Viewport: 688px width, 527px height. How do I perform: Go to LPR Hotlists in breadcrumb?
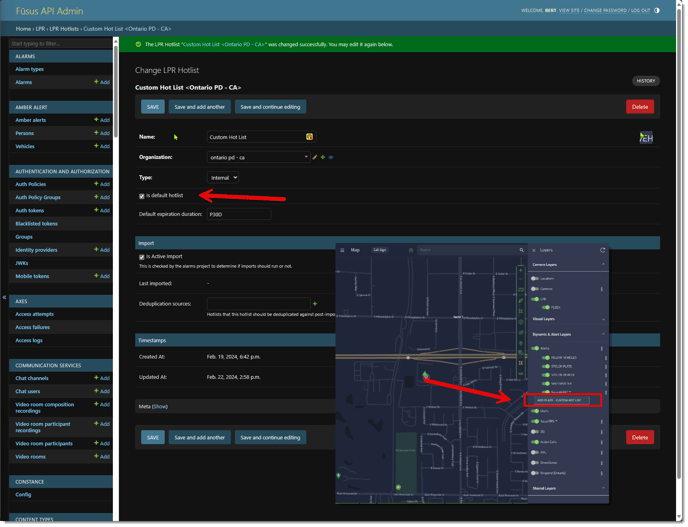64,29
